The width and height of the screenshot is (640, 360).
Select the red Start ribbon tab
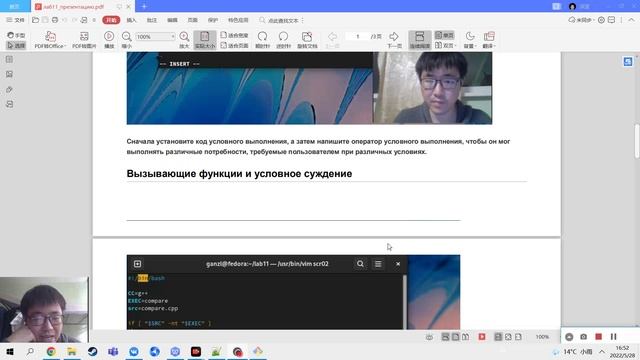point(111,20)
